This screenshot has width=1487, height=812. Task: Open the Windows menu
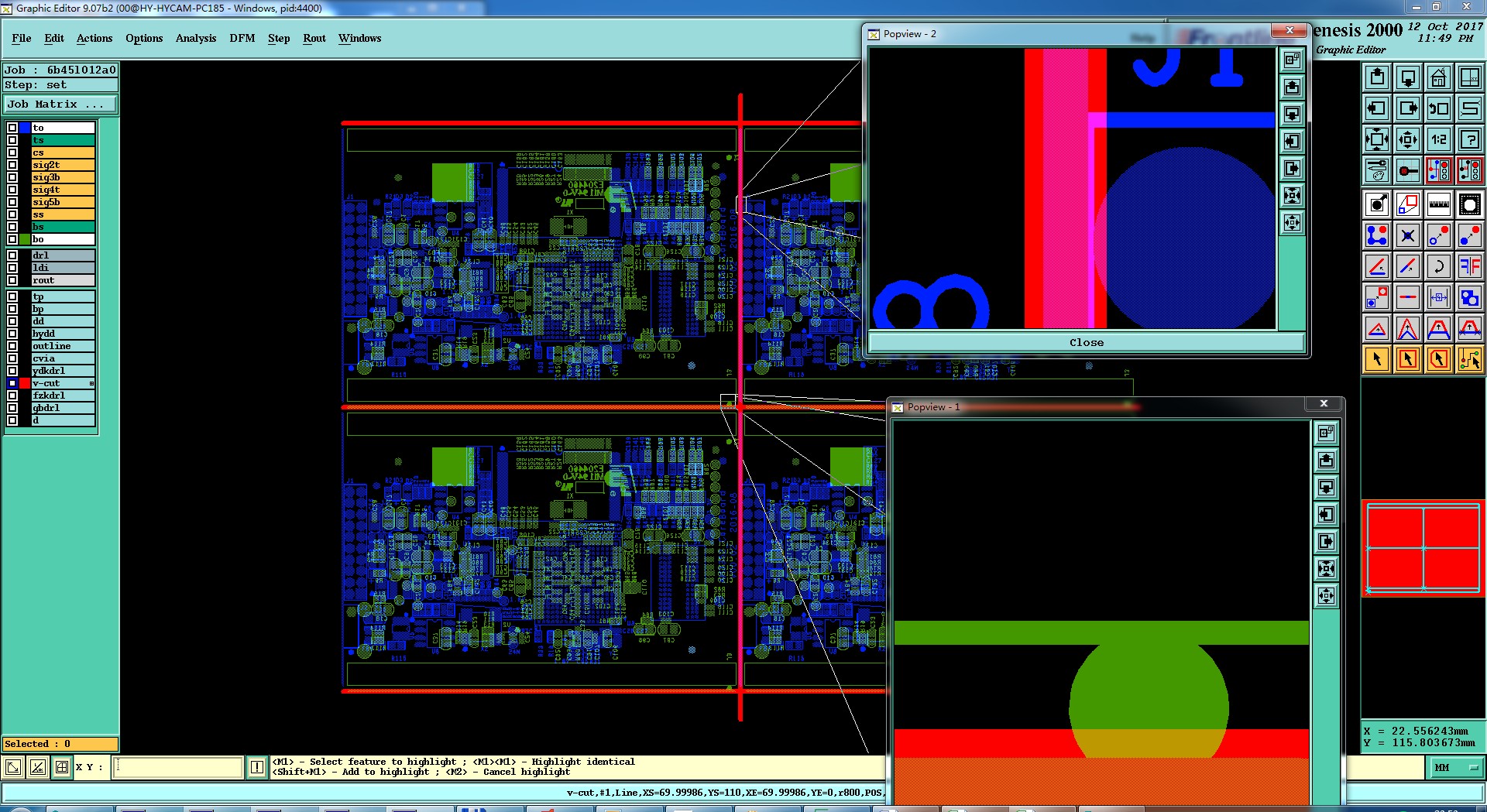tap(359, 38)
